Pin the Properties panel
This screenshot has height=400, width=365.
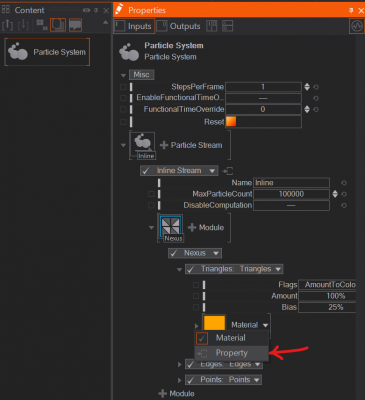[x=351, y=10]
